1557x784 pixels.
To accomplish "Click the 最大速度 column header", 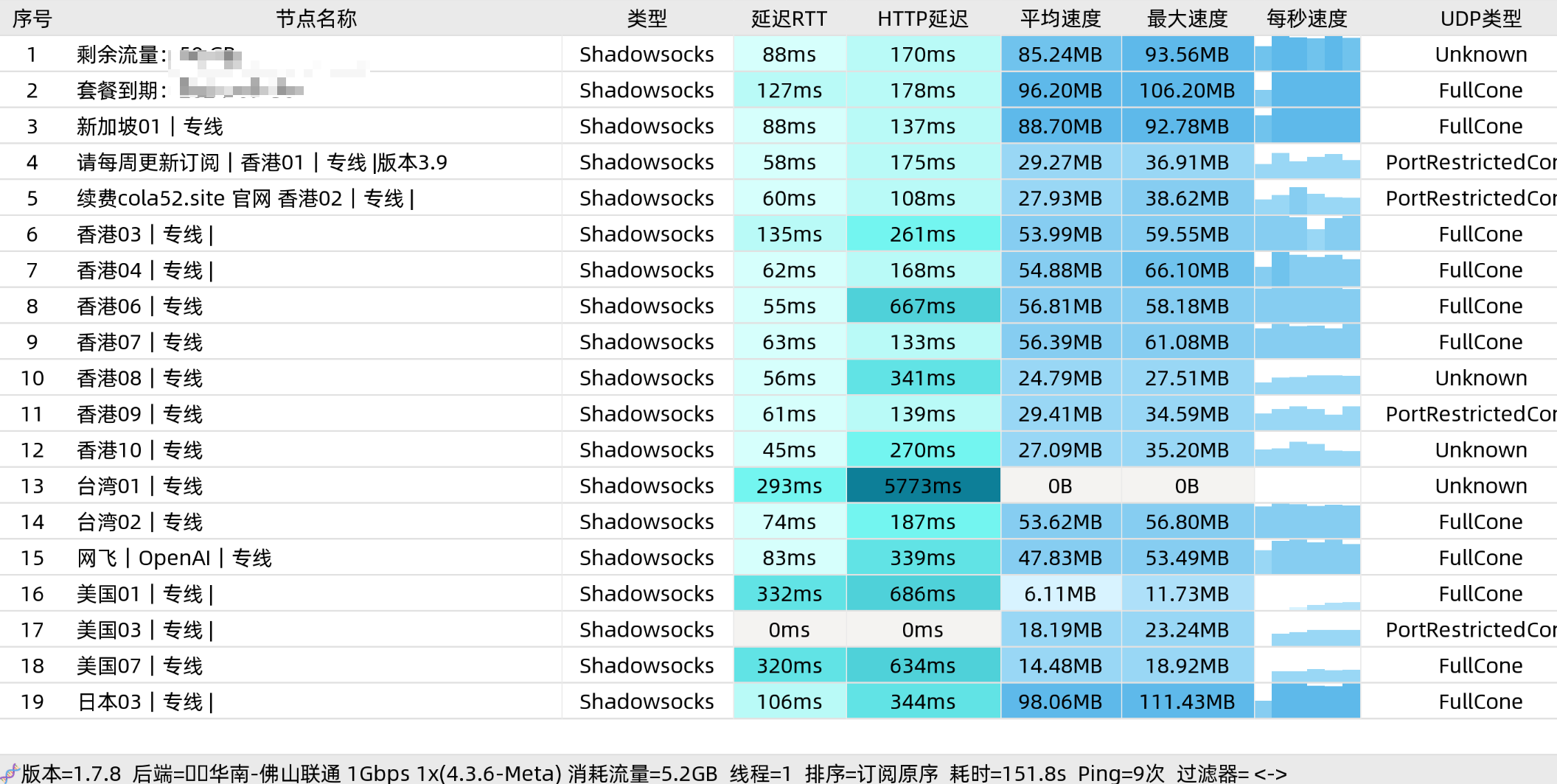I will [x=1187, y=18].
